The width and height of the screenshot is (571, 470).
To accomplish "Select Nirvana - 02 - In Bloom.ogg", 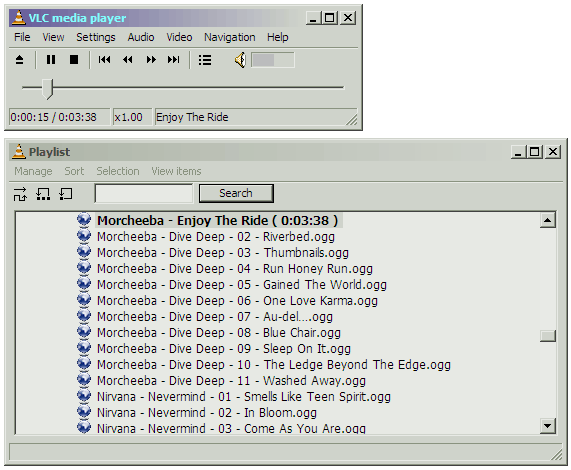I will pyautogui.click(x=207, y=413).
